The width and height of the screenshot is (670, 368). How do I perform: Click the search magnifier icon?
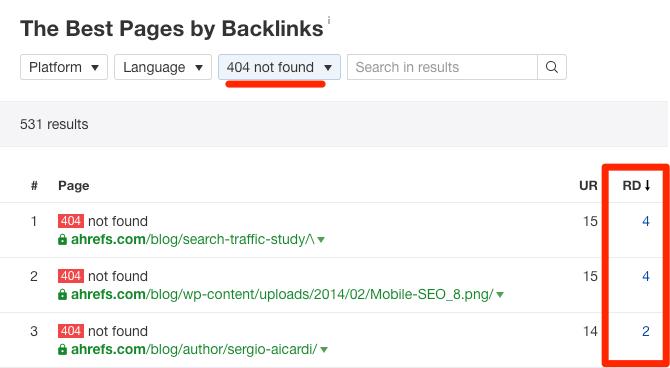pos(552,67)
